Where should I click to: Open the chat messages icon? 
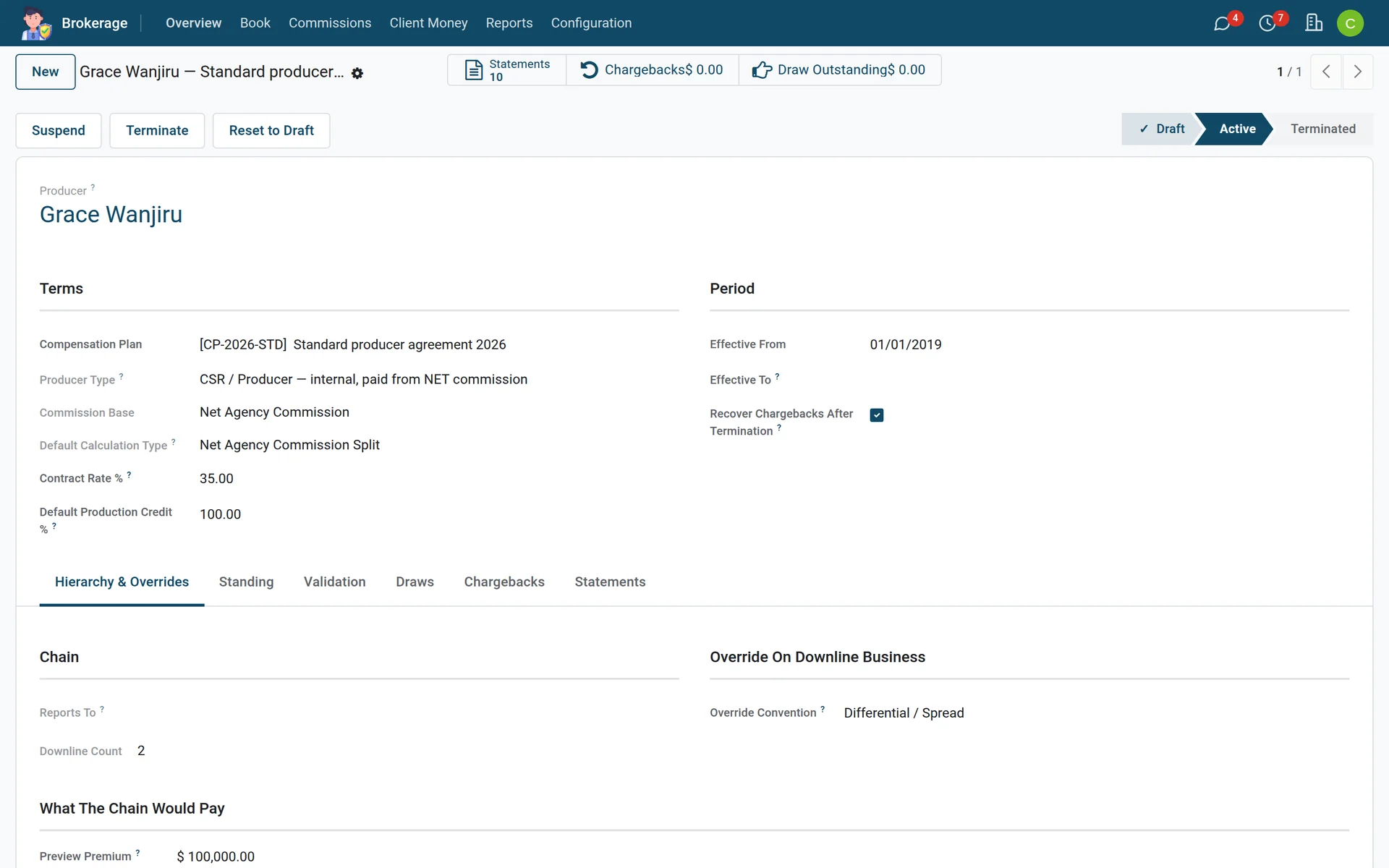(x=1222, y=23)
